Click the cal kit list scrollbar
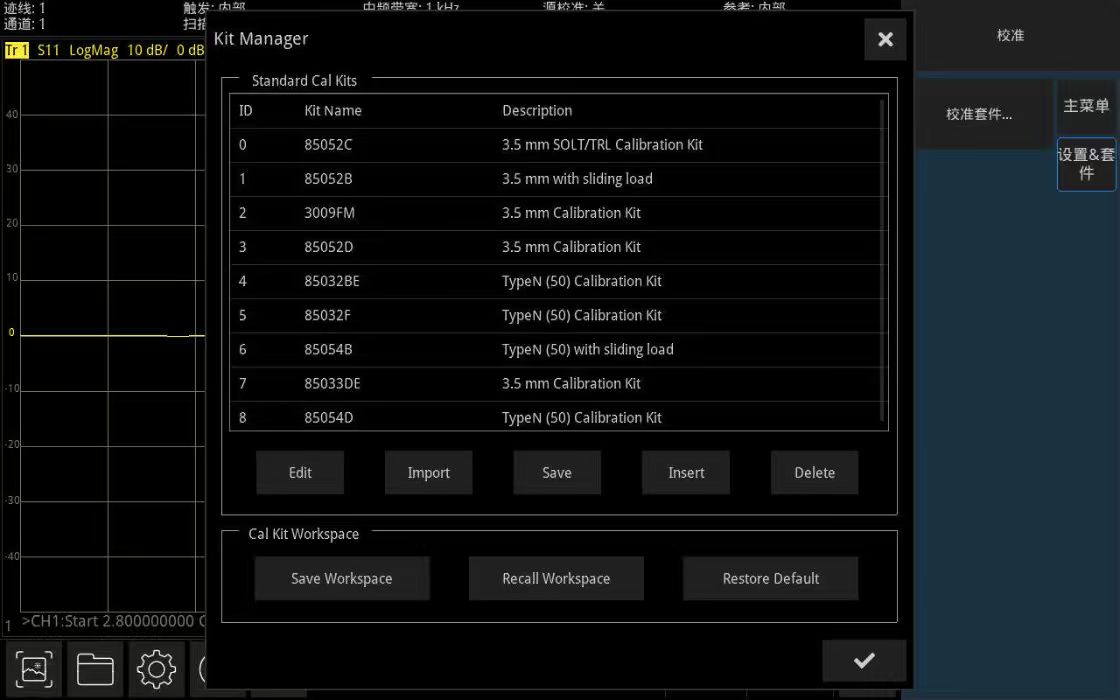The height and width of the screenshot is (700, 1120). (883, 261)
